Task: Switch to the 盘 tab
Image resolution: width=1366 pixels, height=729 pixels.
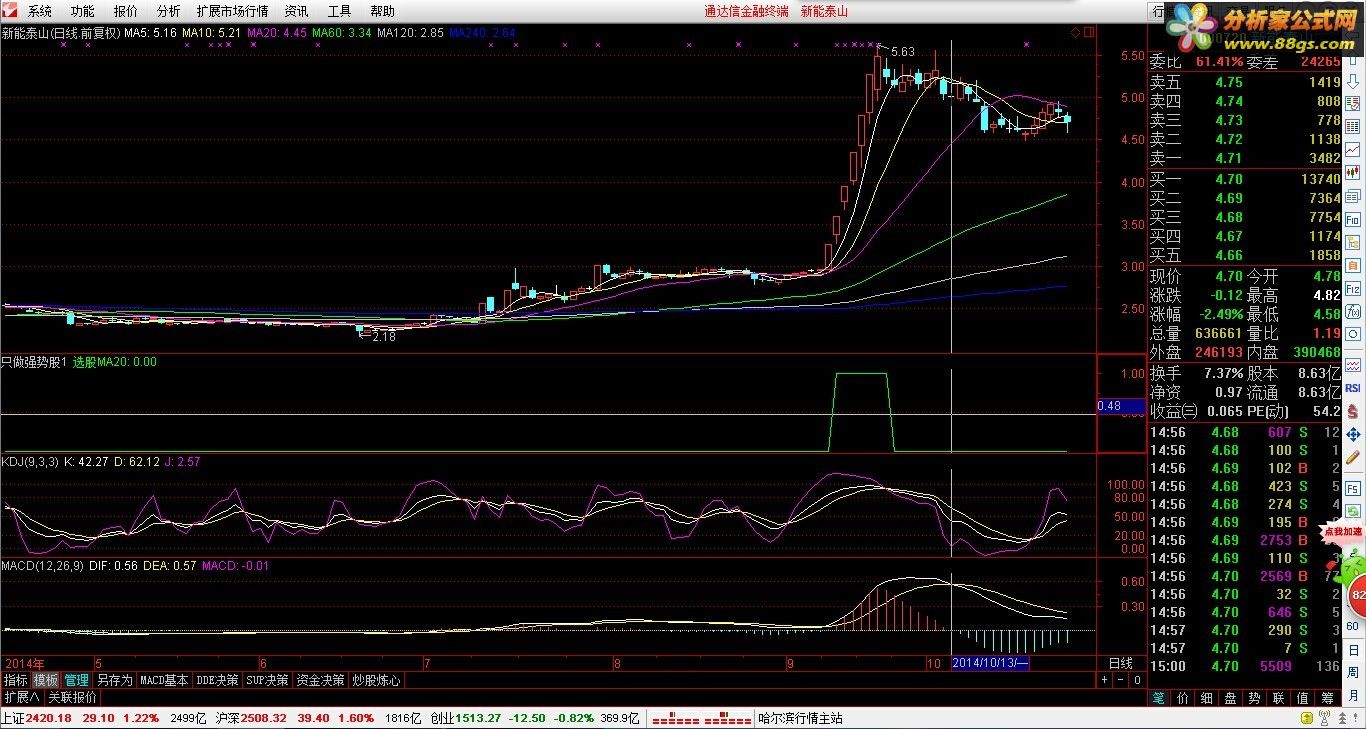Action: [1230, 698]
